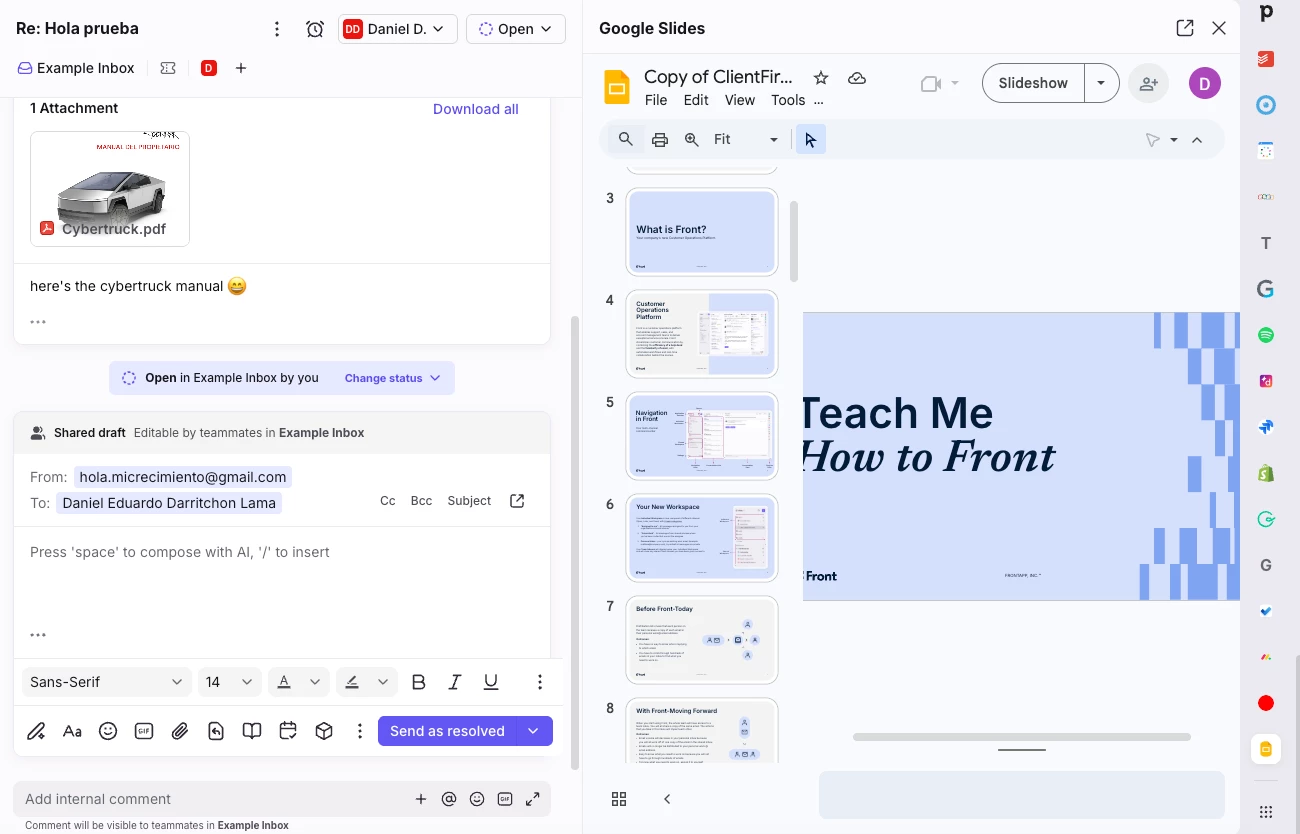Toggle underline formatting in the draft
The width and height of the screenshot is (1300, 834).
pyautogui.click(x=491, y=682)
